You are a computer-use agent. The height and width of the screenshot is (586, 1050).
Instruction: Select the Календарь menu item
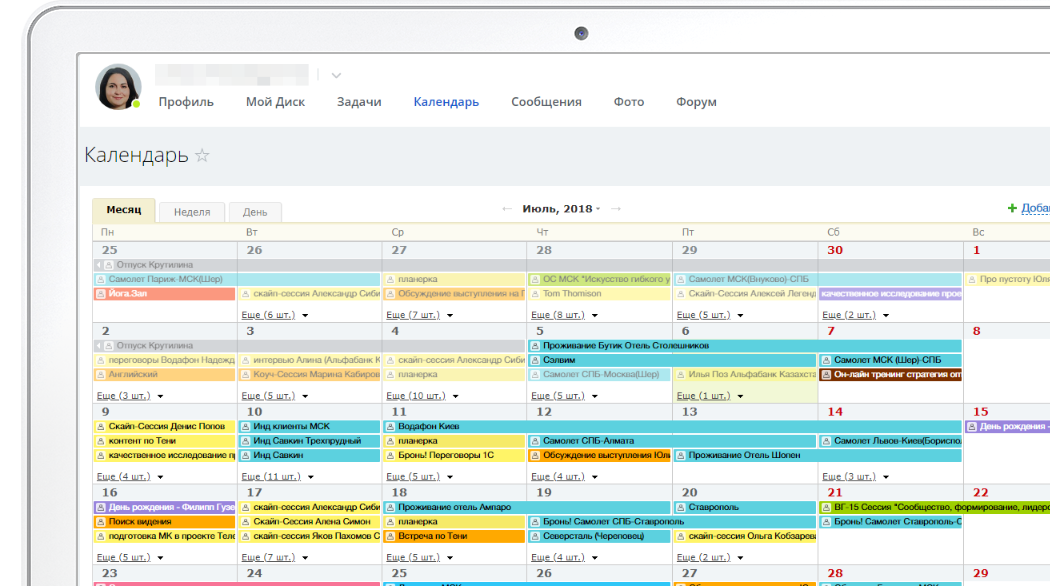point(446,102)
